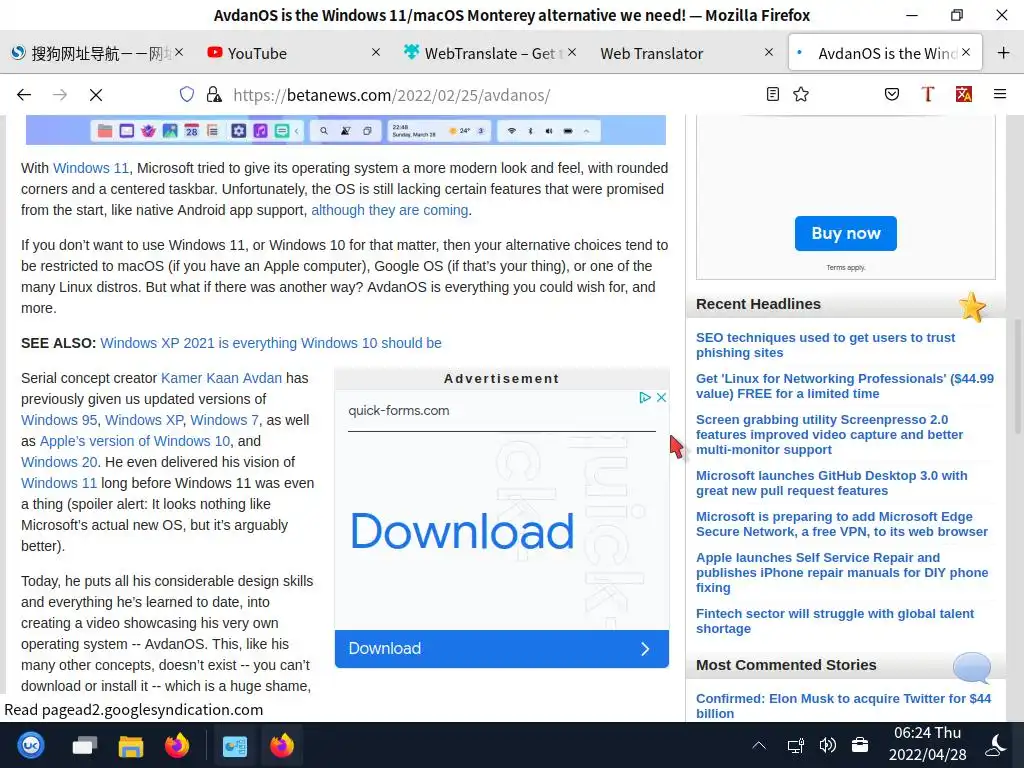Open a new tab
The image size is (1024, 768).
(1004, 53)
